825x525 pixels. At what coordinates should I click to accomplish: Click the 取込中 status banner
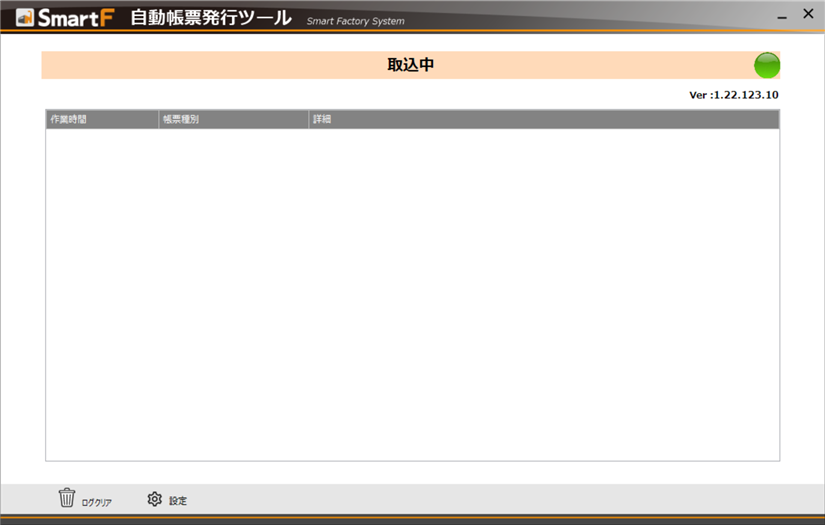click(410, 66)
